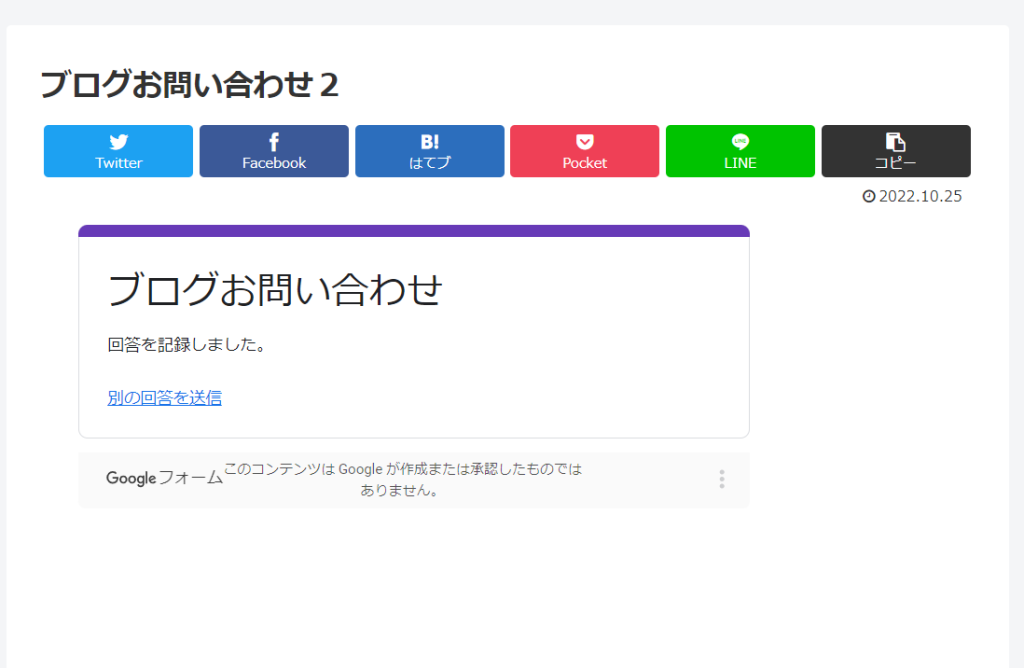Click the Google フォーム logo

coord(164,479)
